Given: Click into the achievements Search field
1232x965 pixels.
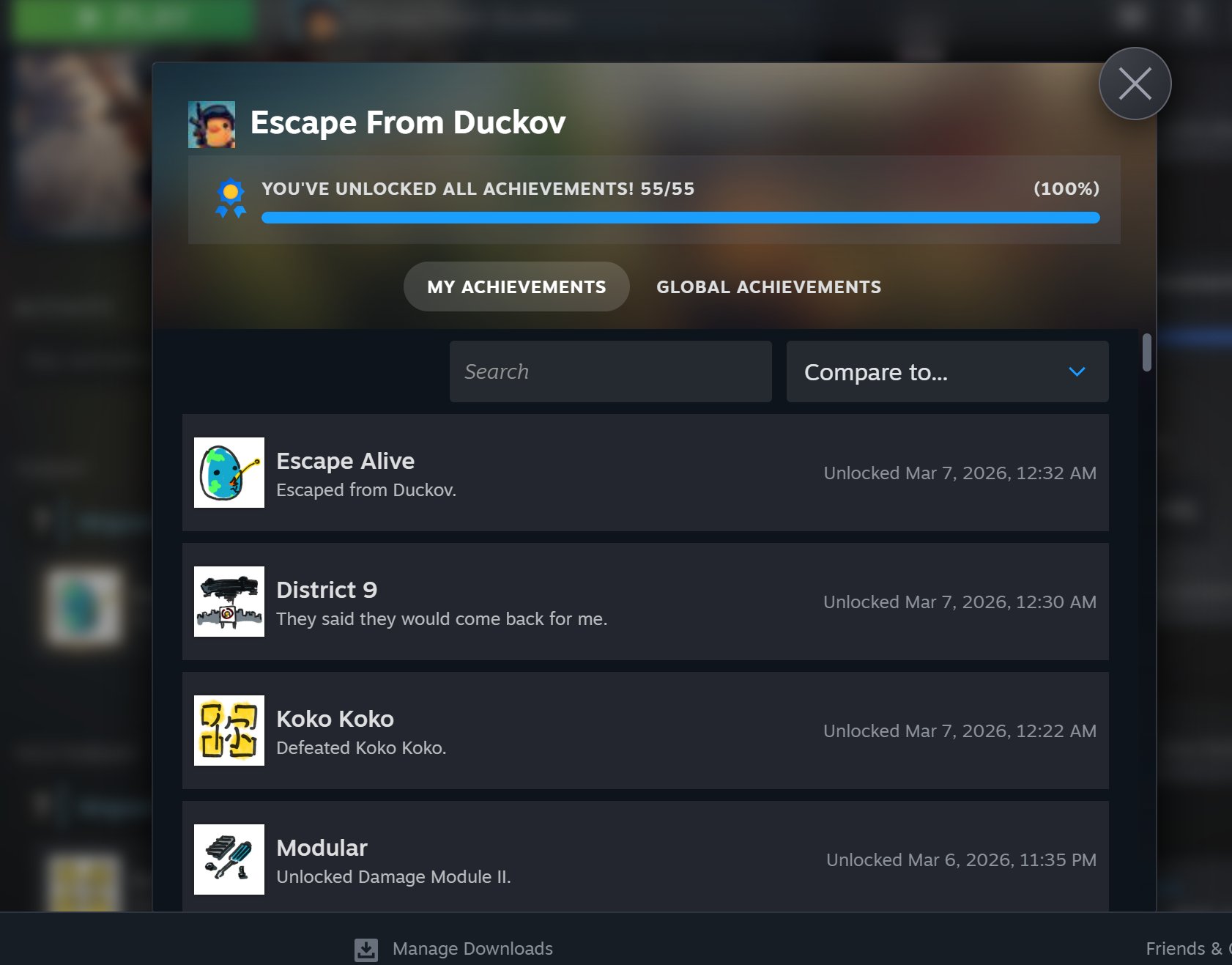Looking at the screenshot, I should [610, 371].
